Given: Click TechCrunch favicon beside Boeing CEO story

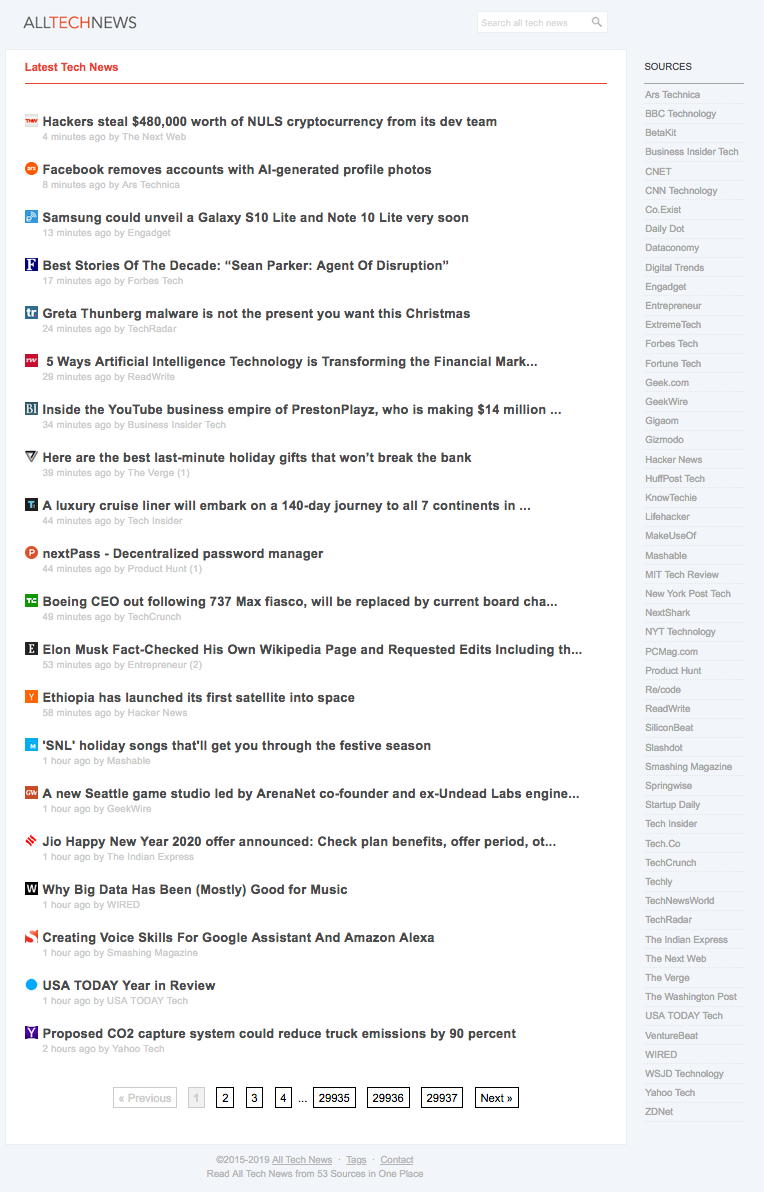Looking at the screenshot, I should point(31,601).
